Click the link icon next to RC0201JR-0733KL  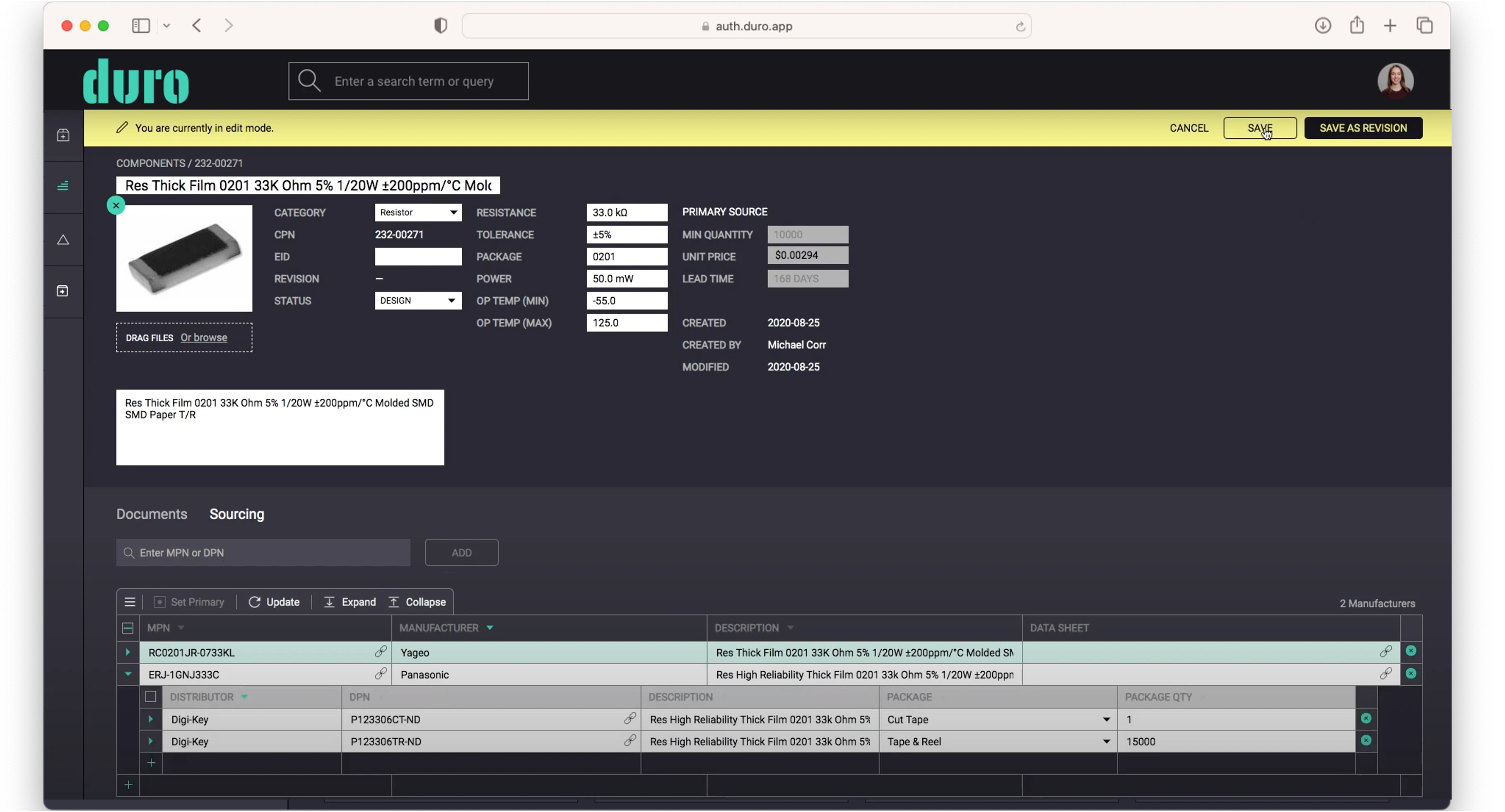click(x=380, y=651)
